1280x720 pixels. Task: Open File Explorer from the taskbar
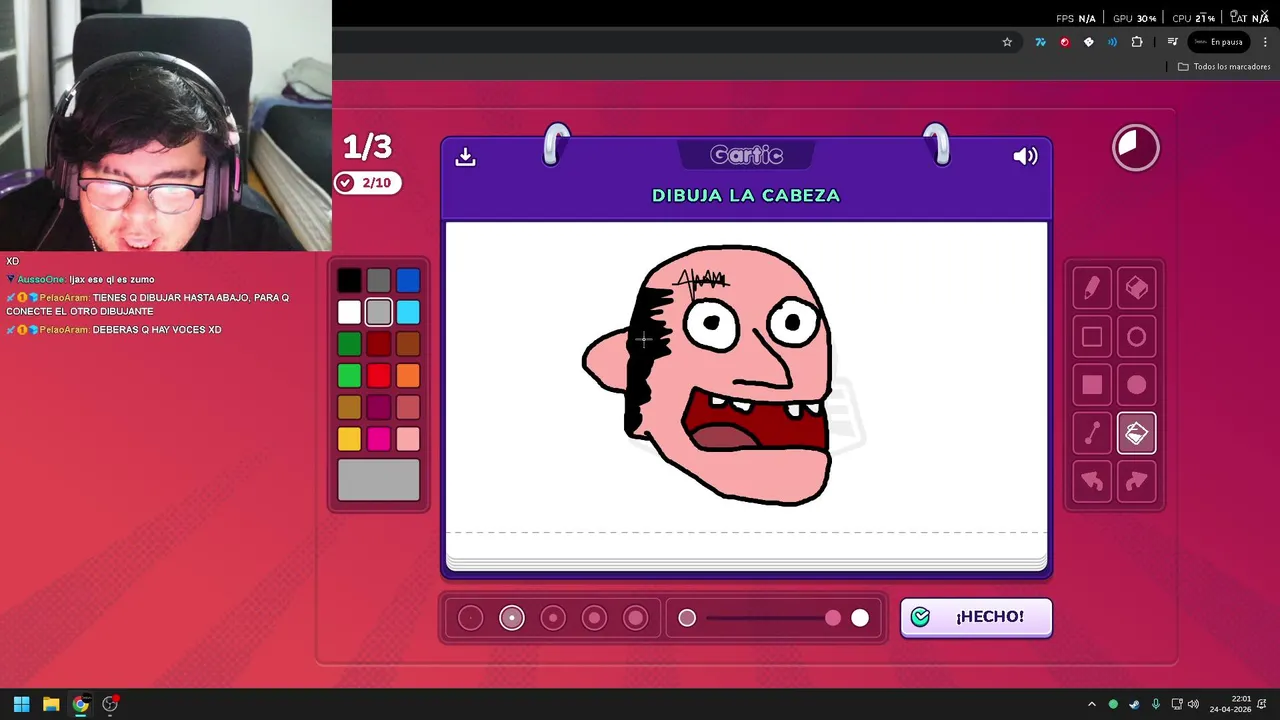point(51,704)
